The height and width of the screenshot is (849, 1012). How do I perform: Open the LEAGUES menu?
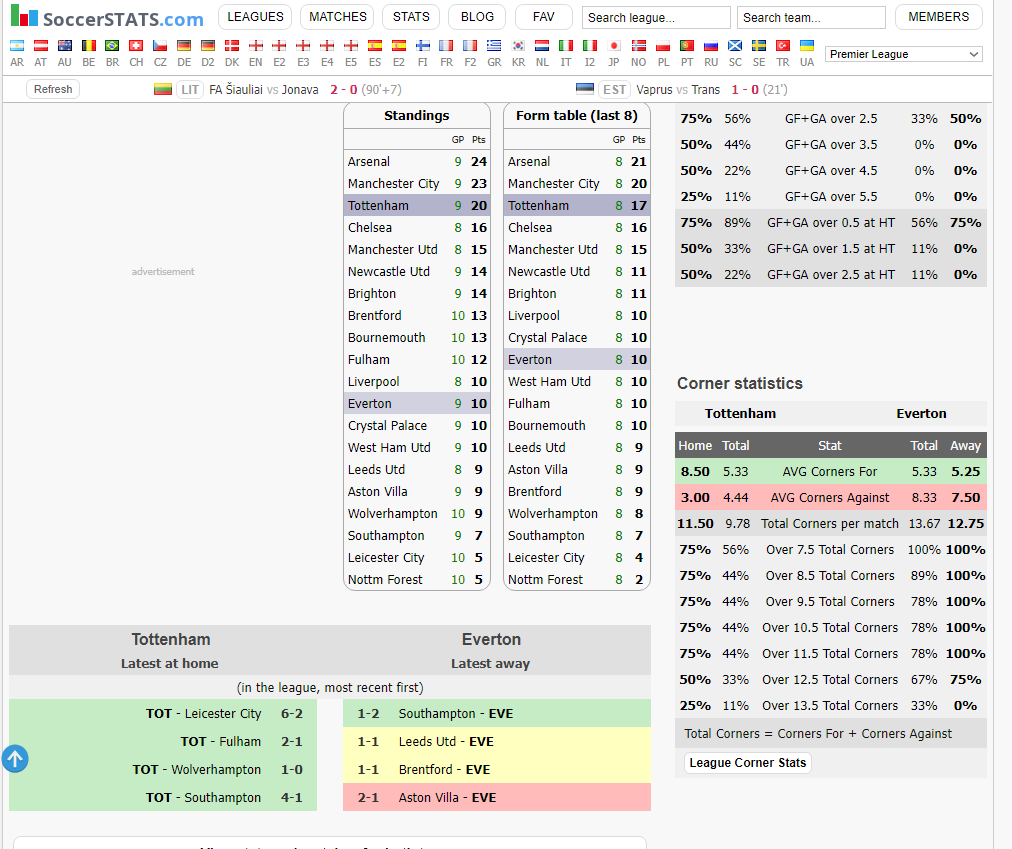pyautogui.click(x=255, y=17)
